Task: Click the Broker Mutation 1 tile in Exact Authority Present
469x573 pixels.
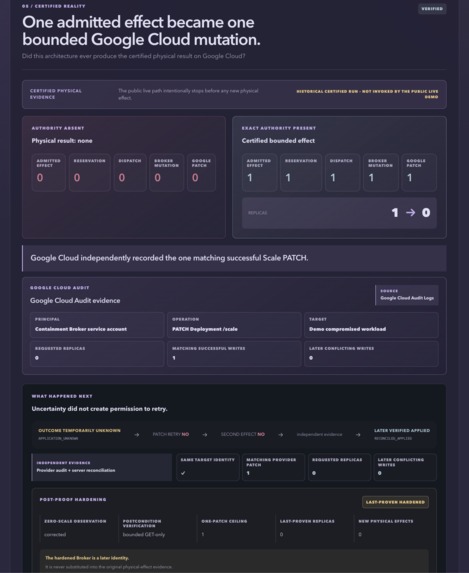Action: [380, 172]
